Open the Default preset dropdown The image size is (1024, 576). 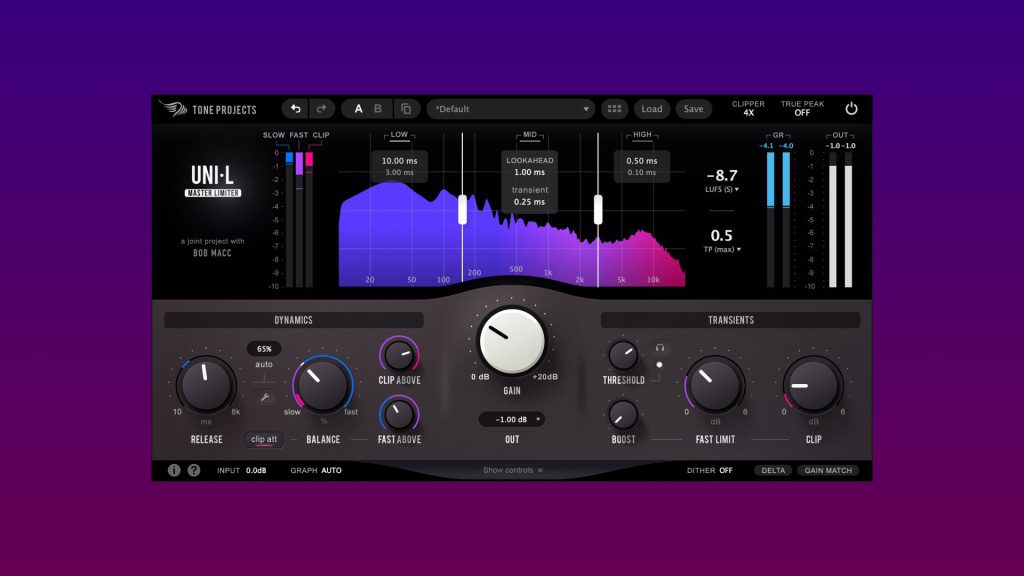point(511,109)
